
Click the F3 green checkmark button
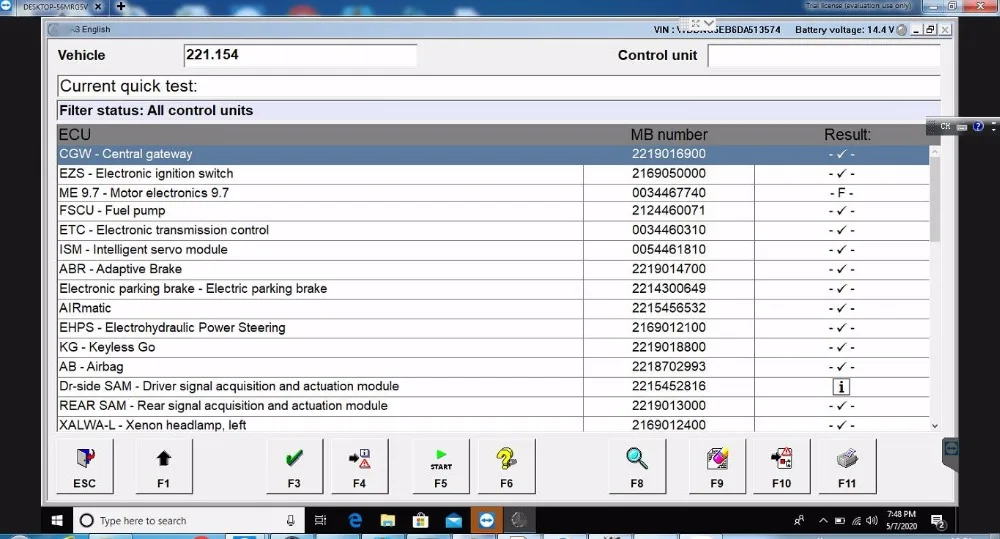(x=294, y=466)
